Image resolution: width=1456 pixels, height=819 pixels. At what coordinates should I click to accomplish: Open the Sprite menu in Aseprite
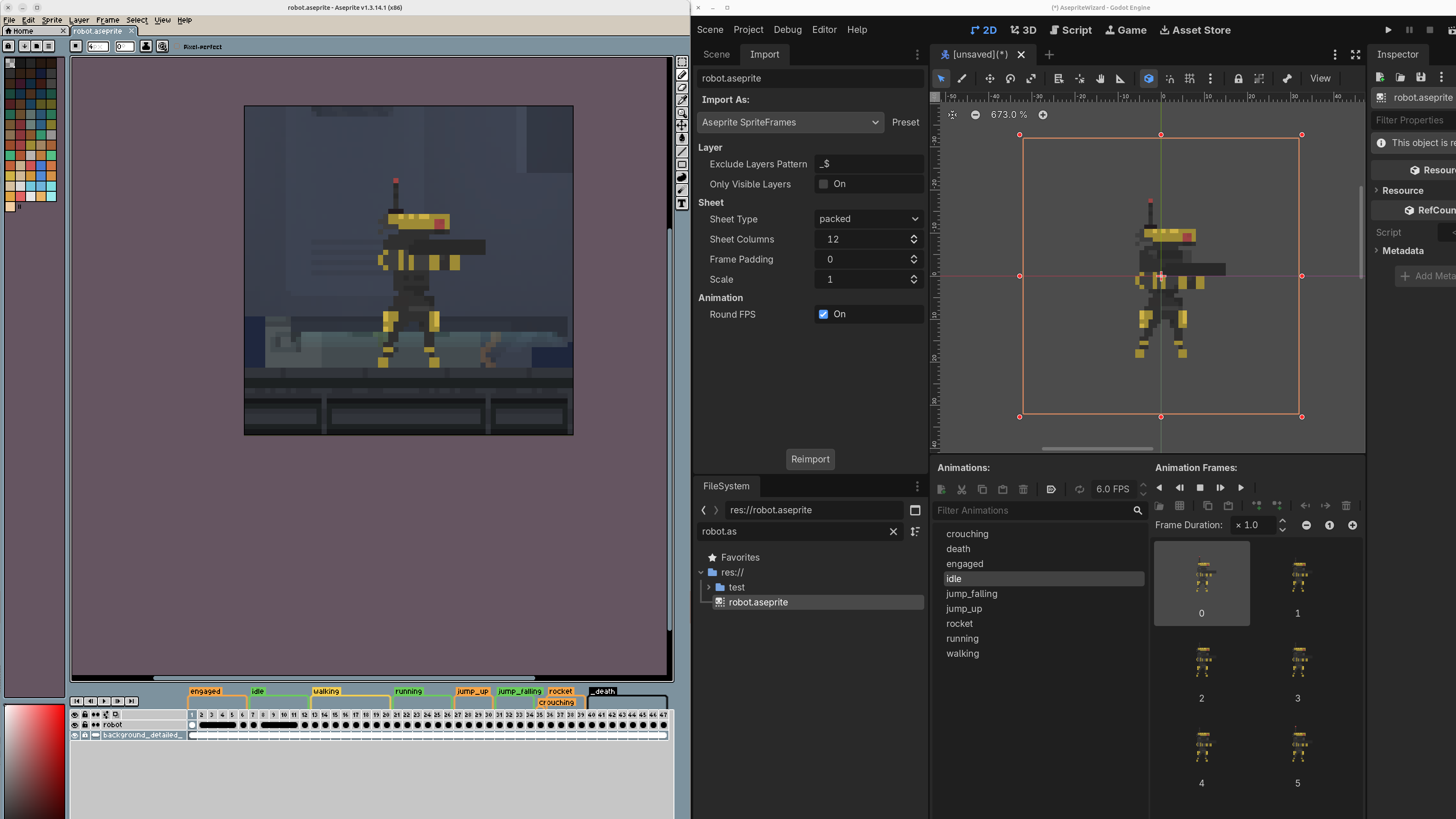click(x=51, y=20)
